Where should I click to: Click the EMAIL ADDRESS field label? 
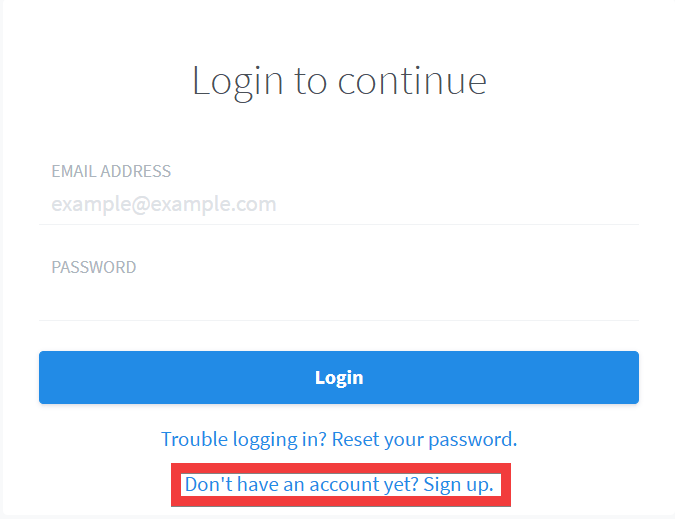pos(111,171)
